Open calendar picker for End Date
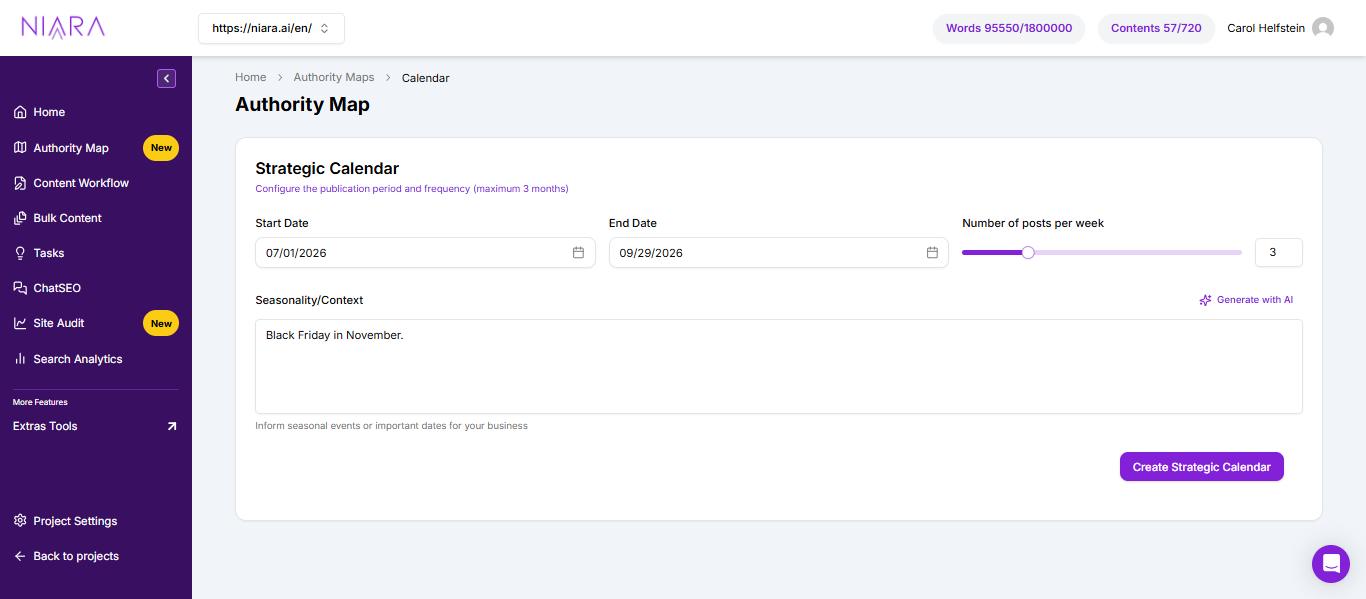Viewport: 1366px width, 599px height. (x=932, y=253)
